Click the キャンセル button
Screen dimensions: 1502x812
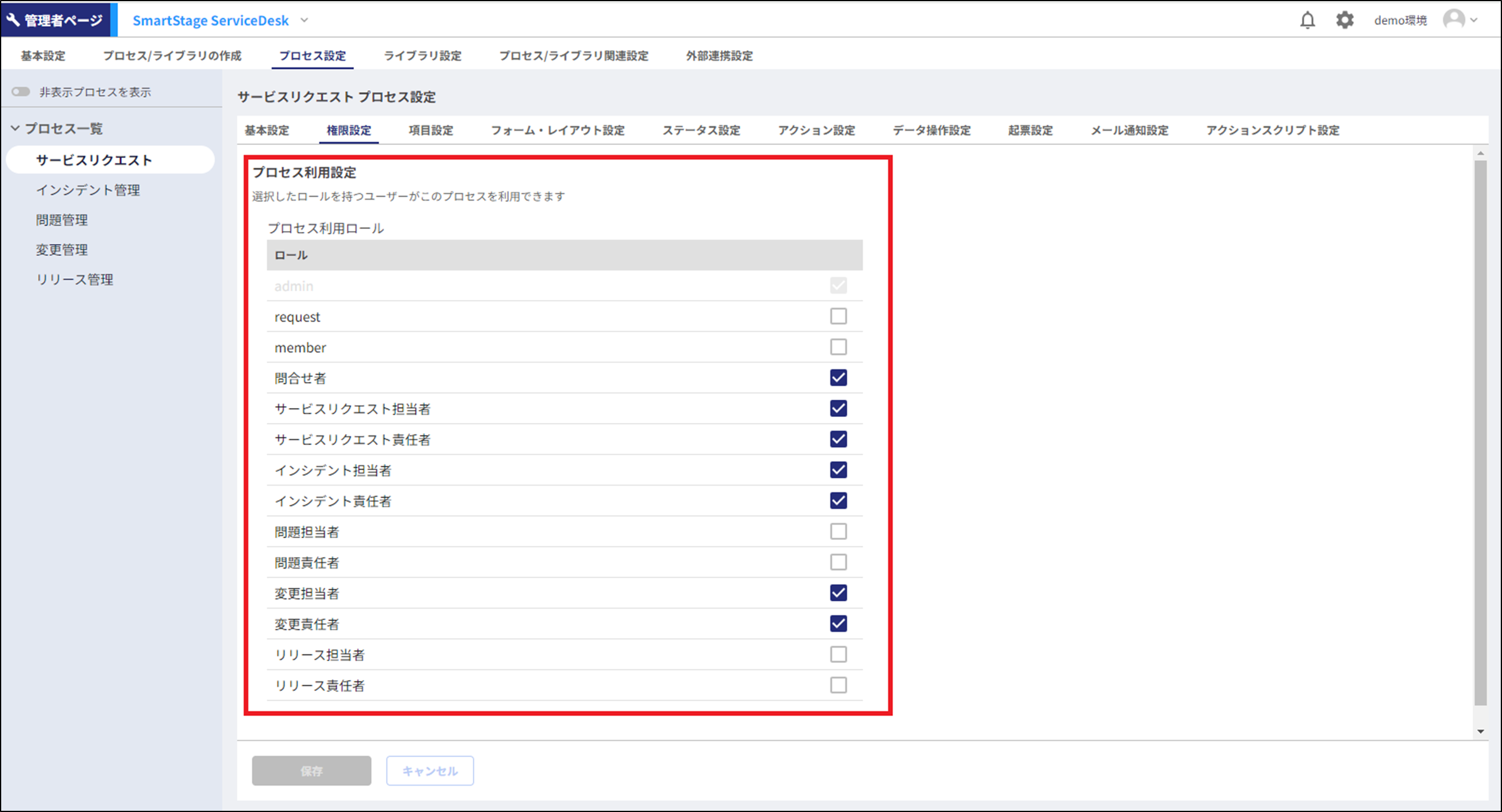[x=430, y=771]
